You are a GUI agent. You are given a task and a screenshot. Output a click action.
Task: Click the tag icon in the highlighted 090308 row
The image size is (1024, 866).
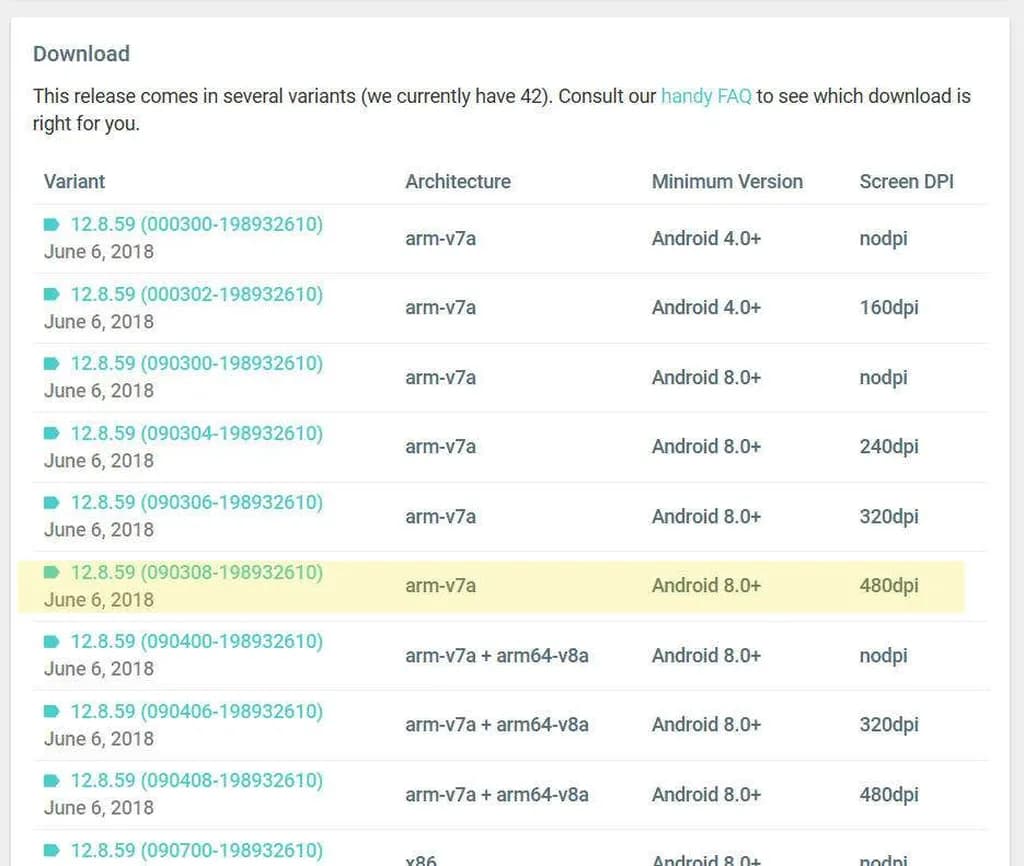click(x=52, y=573)
